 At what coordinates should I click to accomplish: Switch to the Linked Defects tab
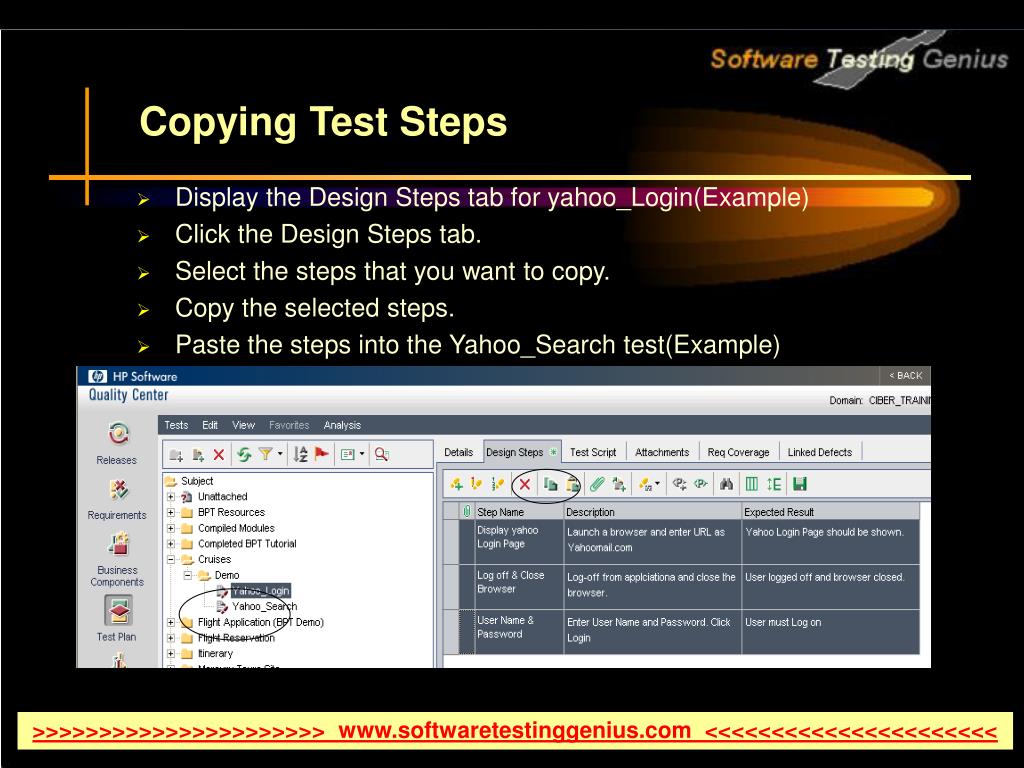tap(820, 452)
